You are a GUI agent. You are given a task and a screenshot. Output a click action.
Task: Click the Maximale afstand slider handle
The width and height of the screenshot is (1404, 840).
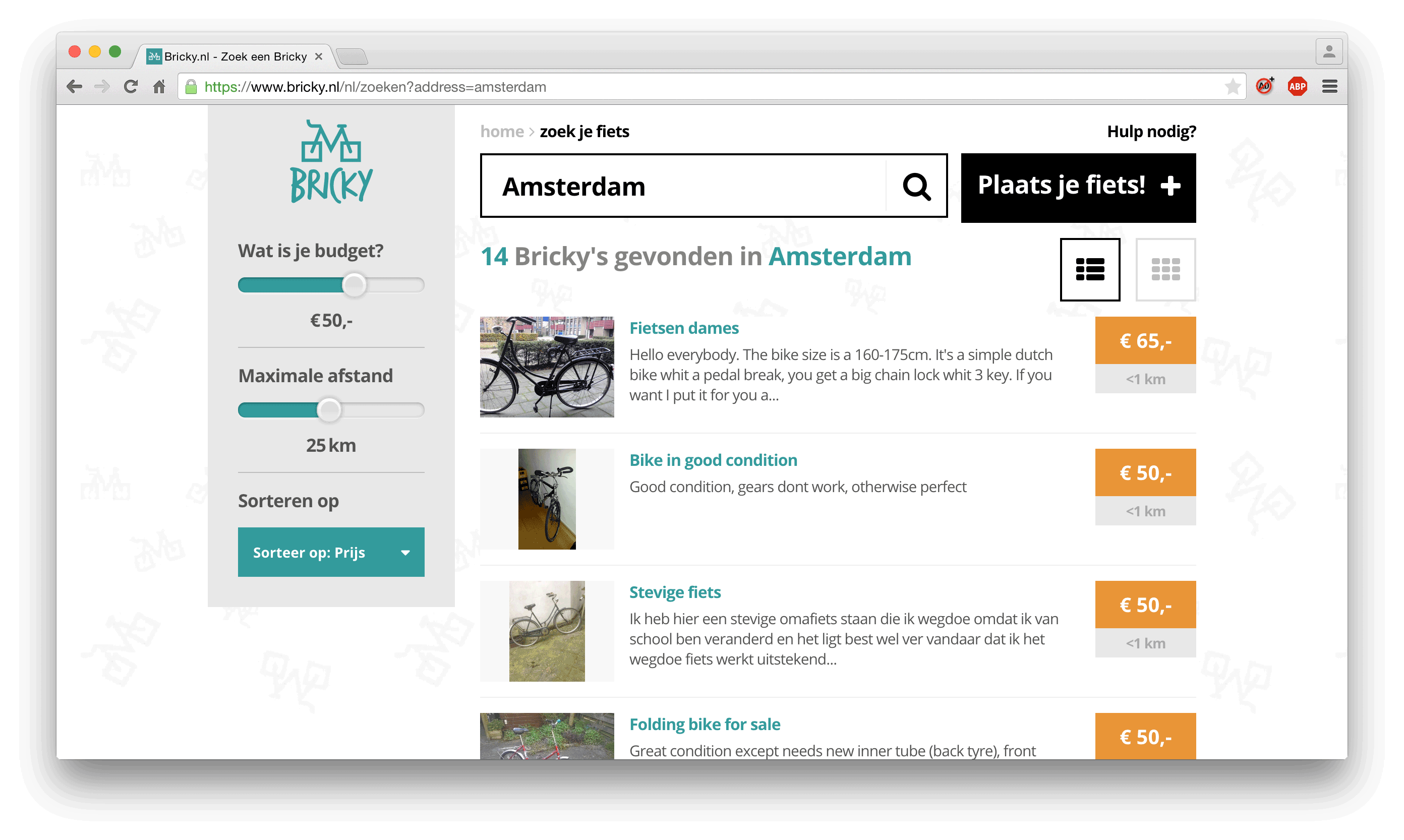click(329, 410)
